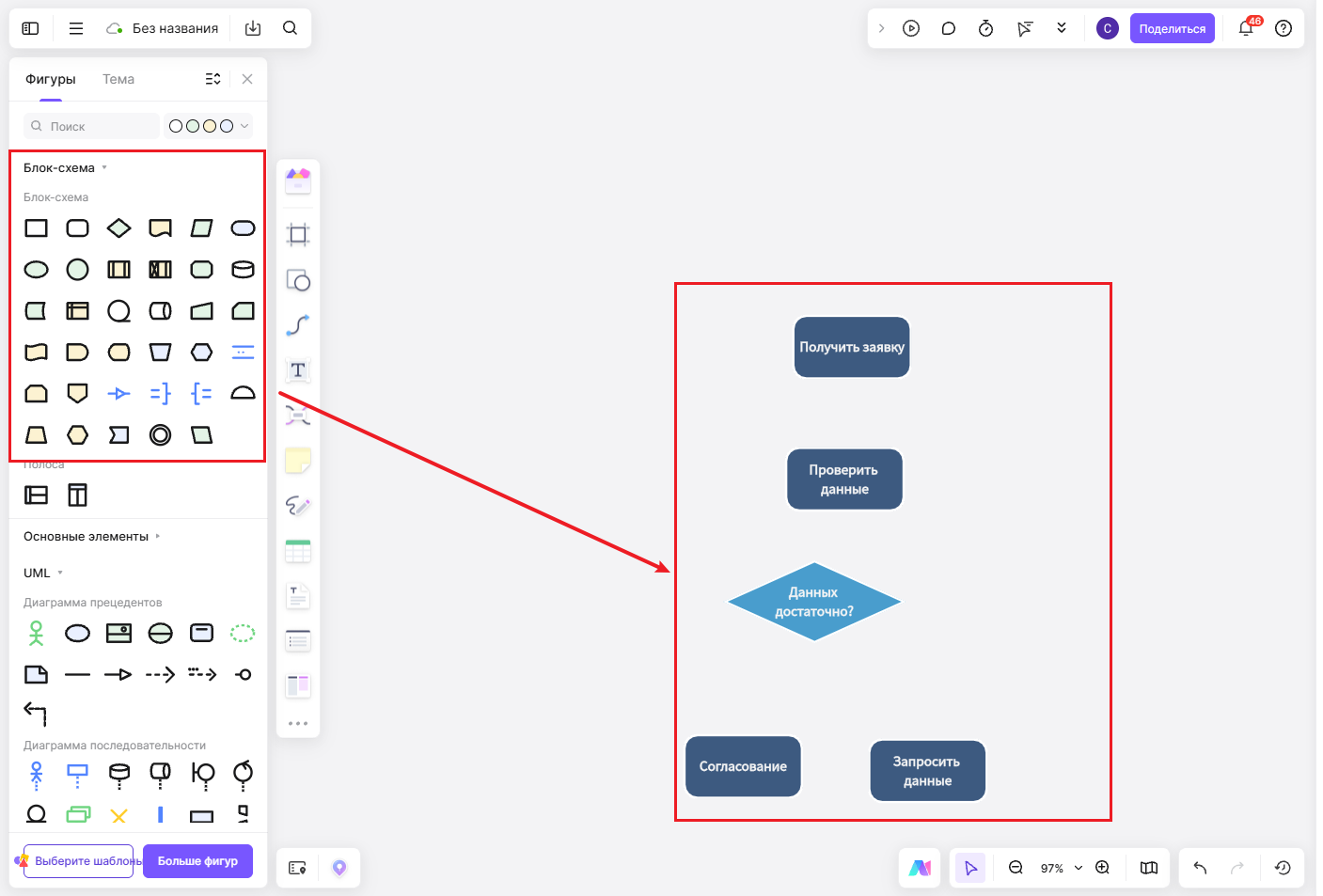Switch to the Тема tab
The image size is (1323, 896).
(x=118, y=79)
